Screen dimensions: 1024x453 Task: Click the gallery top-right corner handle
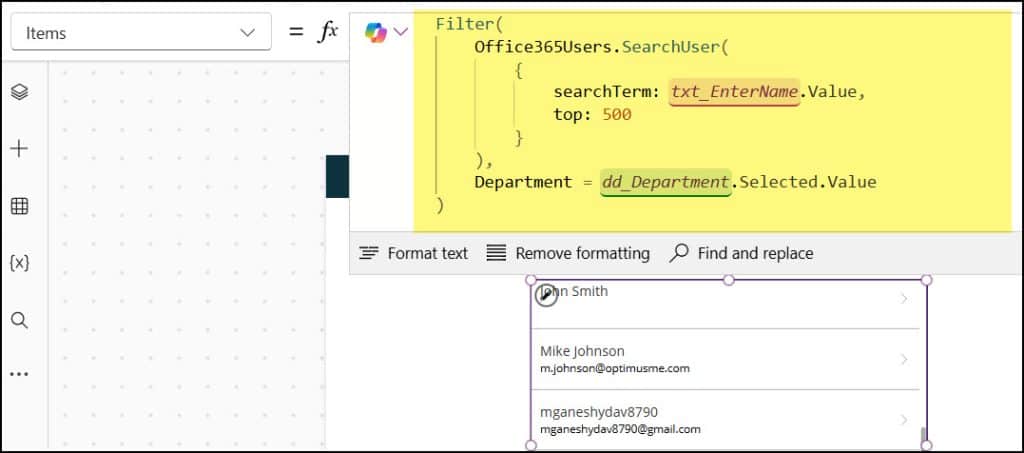(x=926, y=280)
